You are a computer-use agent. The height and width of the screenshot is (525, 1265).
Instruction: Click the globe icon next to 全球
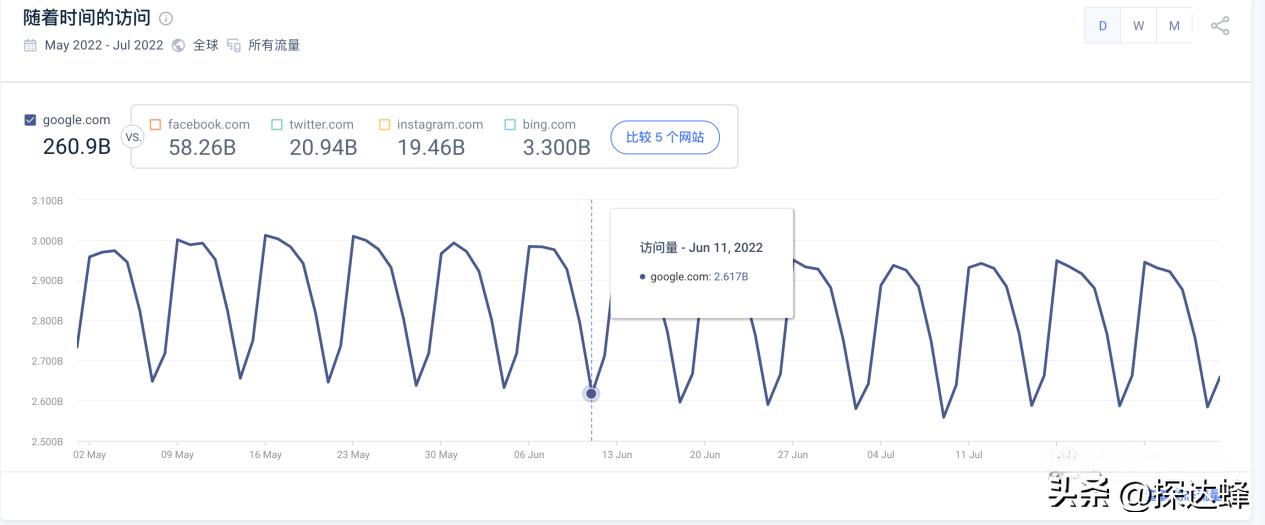click(178, 45)
